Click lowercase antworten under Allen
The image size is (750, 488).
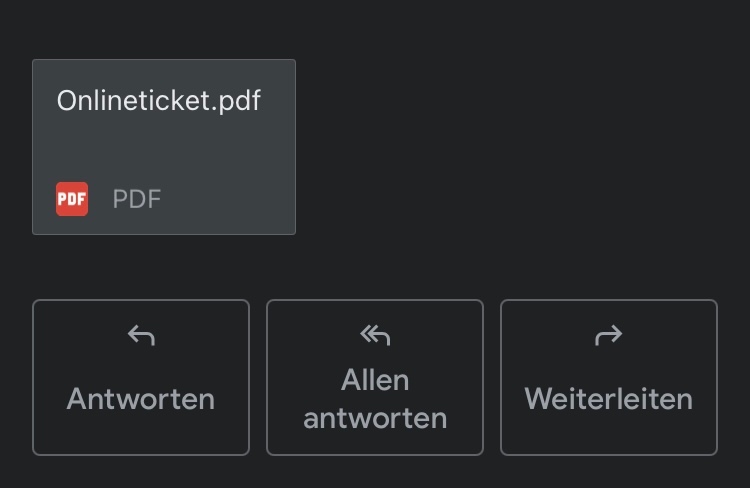click(375, 418)
